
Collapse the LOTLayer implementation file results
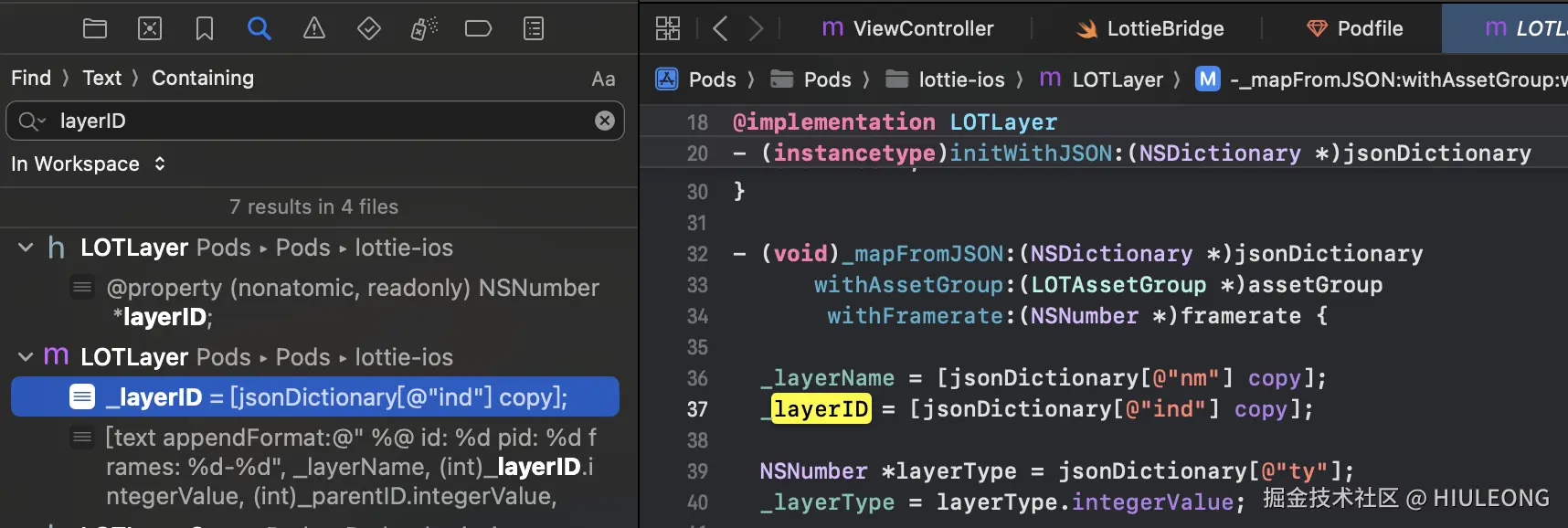coord(26,357)
